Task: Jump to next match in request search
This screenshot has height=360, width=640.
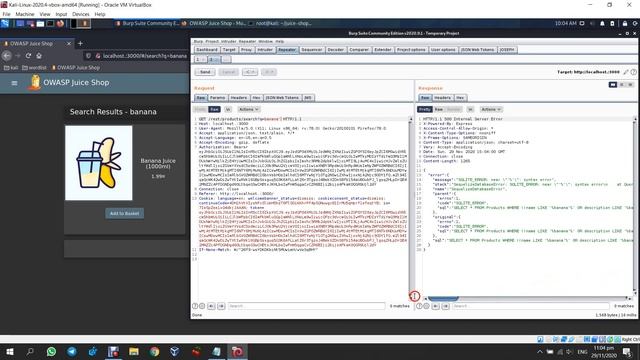Action: point(221,306)
